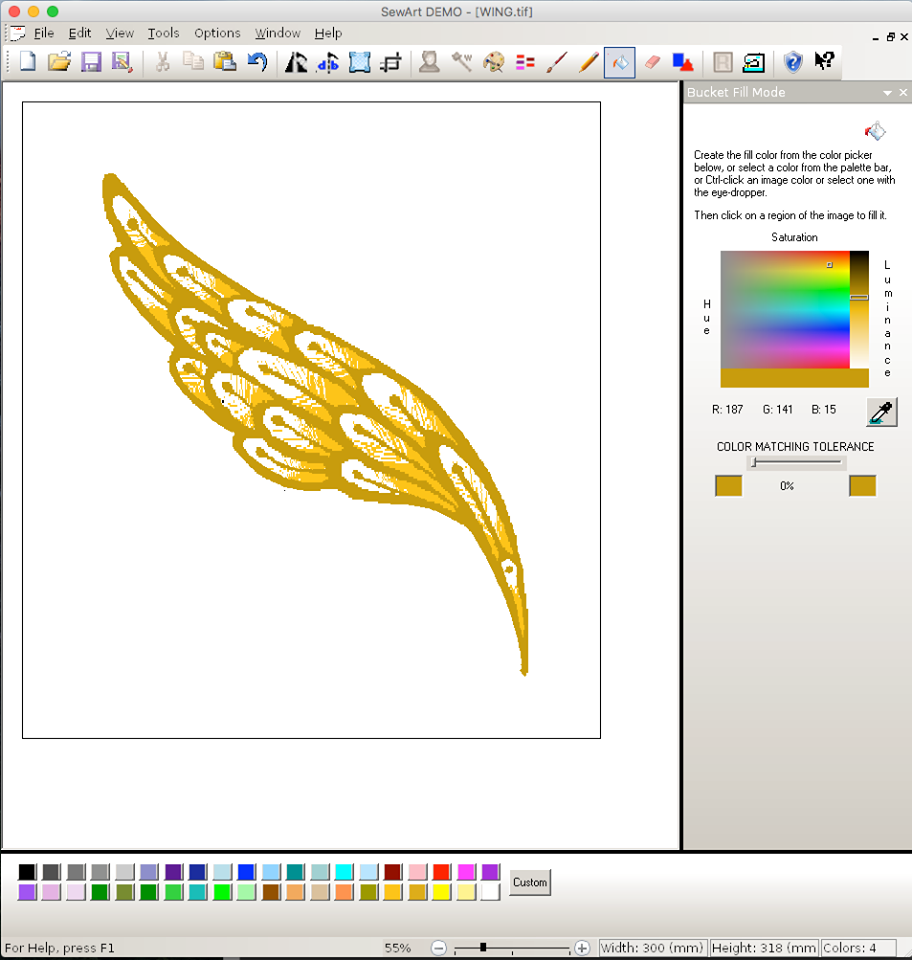Open the File menu

pyautogui.click(x=43, y=33)
